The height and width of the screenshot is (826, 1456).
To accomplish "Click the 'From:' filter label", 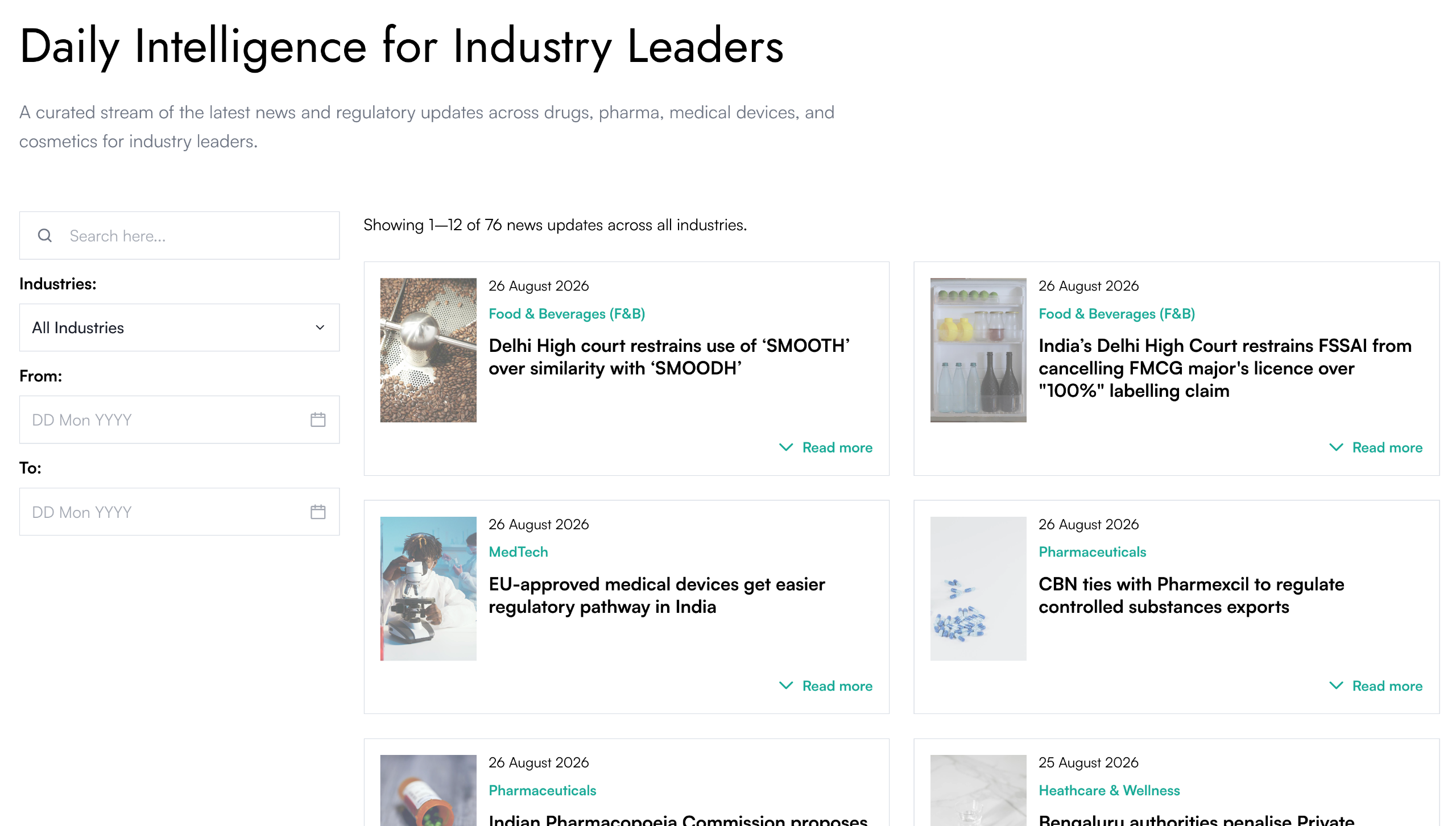I will click(x=41, y=376).
